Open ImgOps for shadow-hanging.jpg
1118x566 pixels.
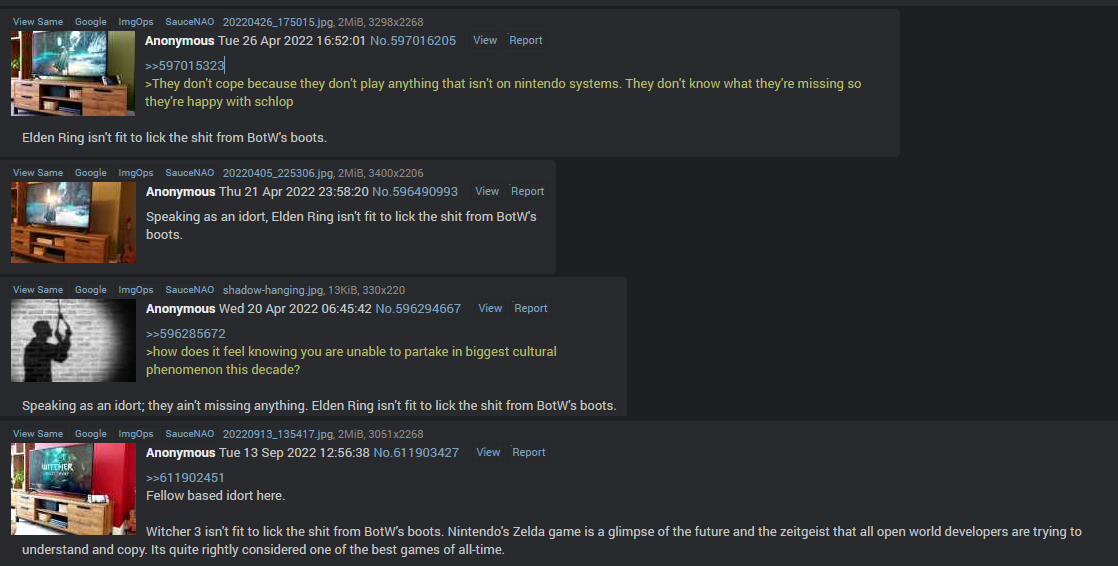point(135,290)
